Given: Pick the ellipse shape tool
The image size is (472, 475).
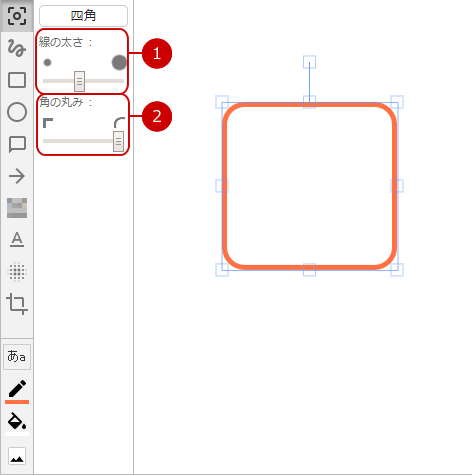Looking at the screenshot, I should coord(17,112).
